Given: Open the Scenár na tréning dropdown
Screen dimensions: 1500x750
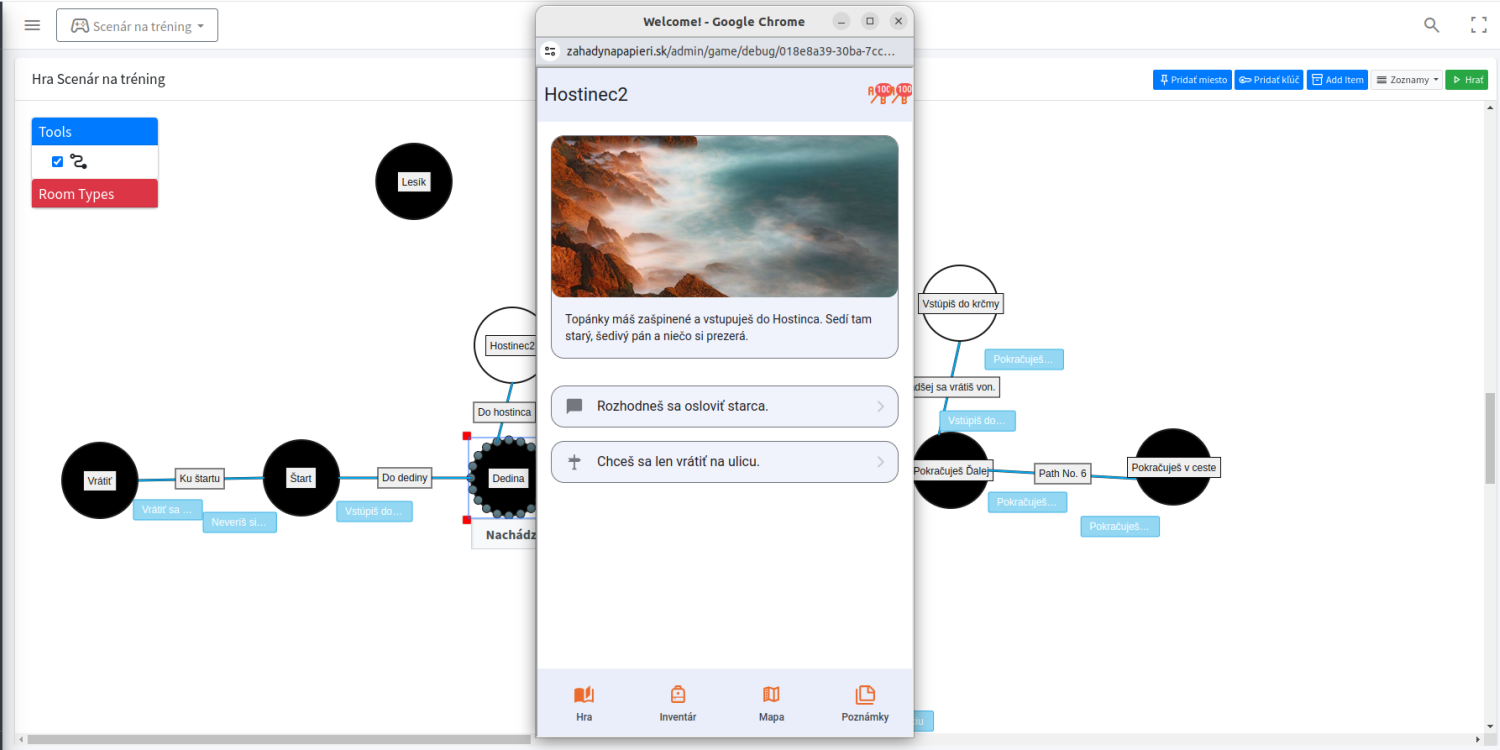Looking at the screenshot, I should point(137,26).
